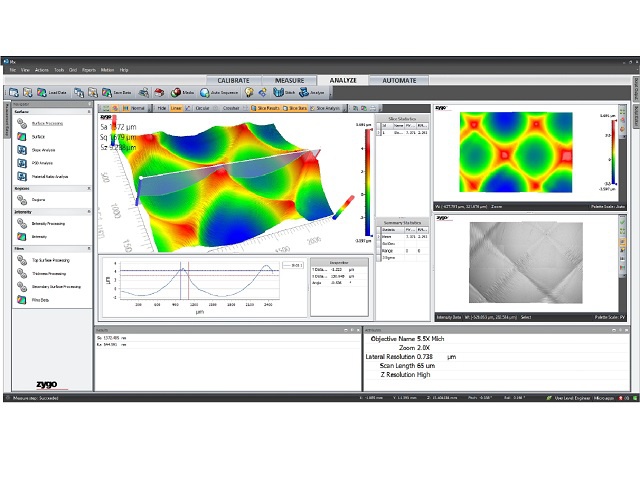
Task: Open PSD Analysis in the navigator
Action: pyautogui.click(x=44, y=162)
